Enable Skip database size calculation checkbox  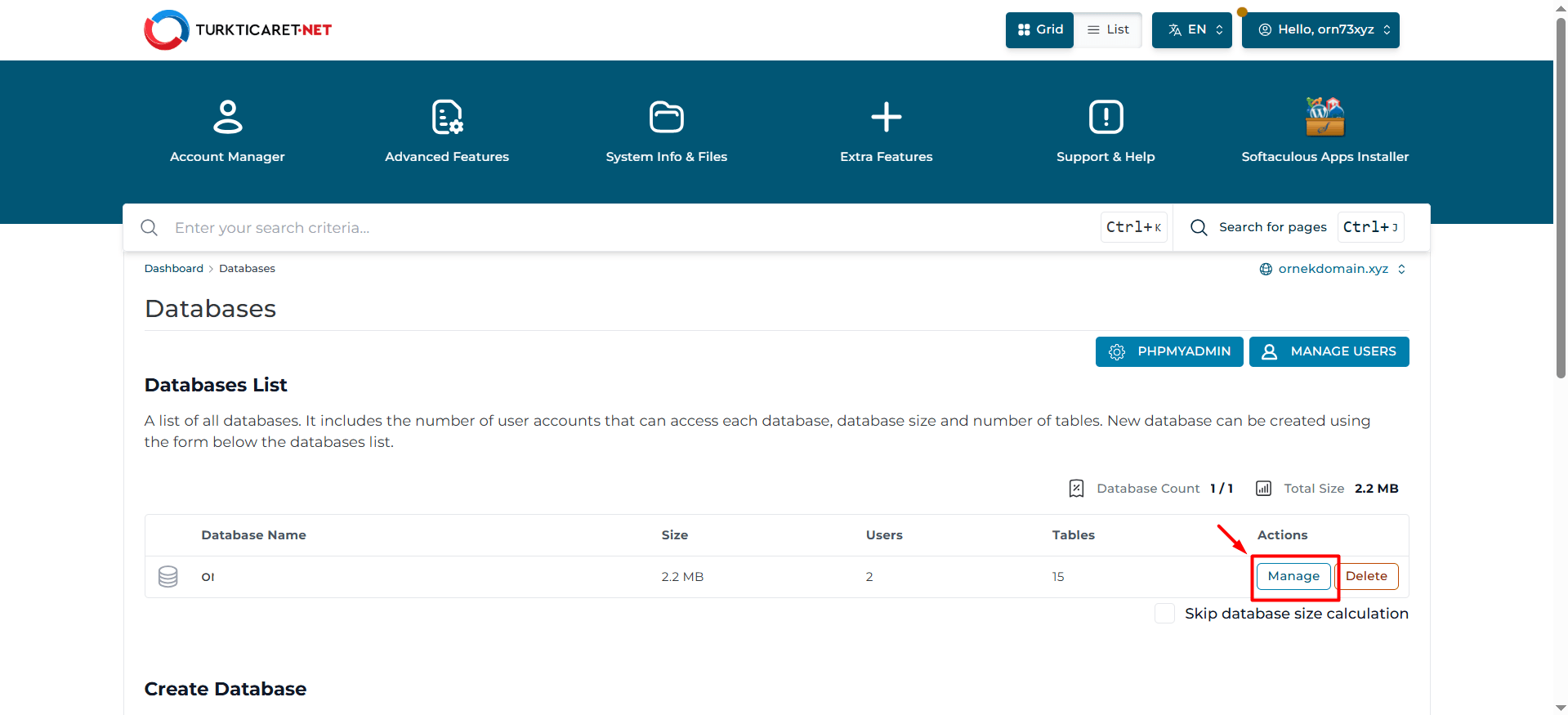[x=1164, y=614]
